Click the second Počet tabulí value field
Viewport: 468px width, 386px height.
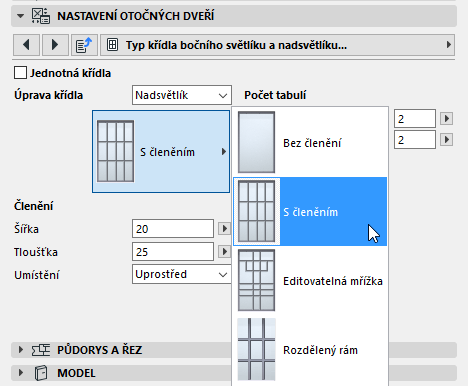click(415, 140)
